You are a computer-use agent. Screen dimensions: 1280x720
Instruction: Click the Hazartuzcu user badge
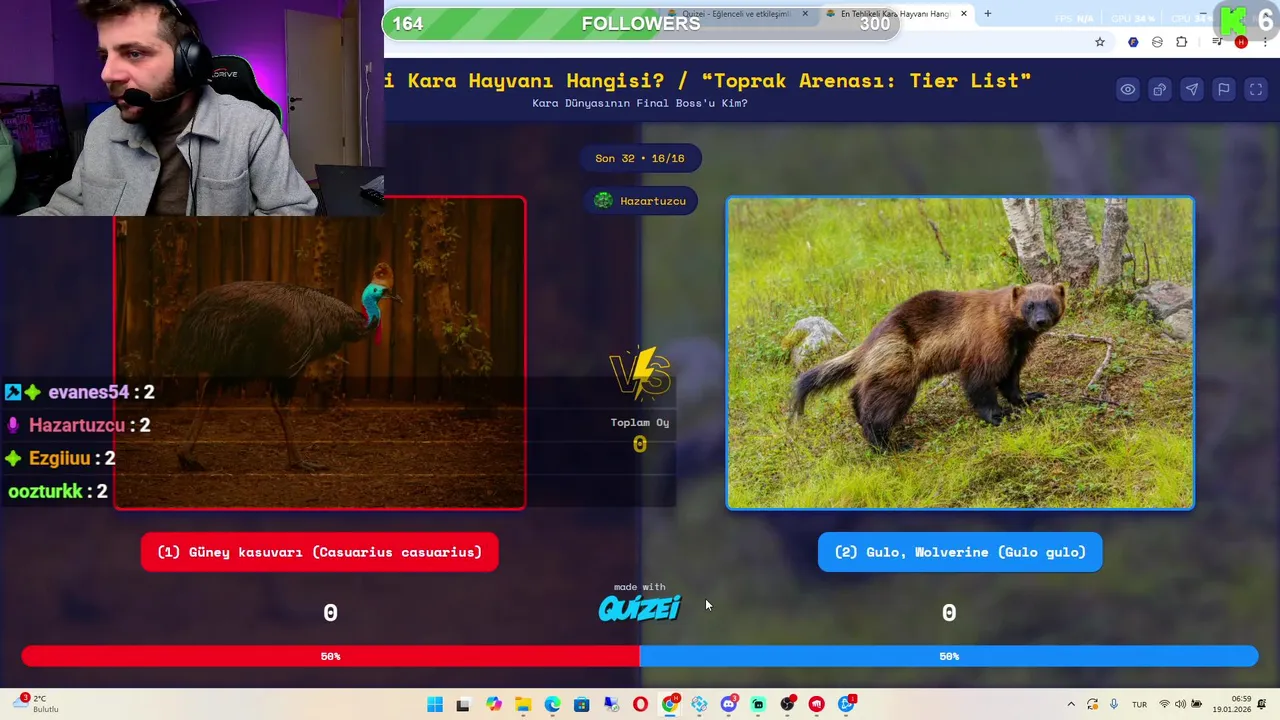pyautogui.click(x=641, y=201)
